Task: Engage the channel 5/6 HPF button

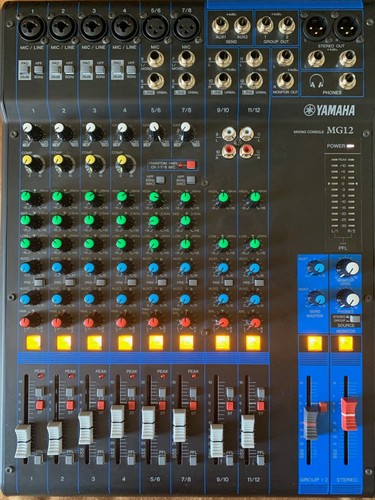Action: [160, 180]
